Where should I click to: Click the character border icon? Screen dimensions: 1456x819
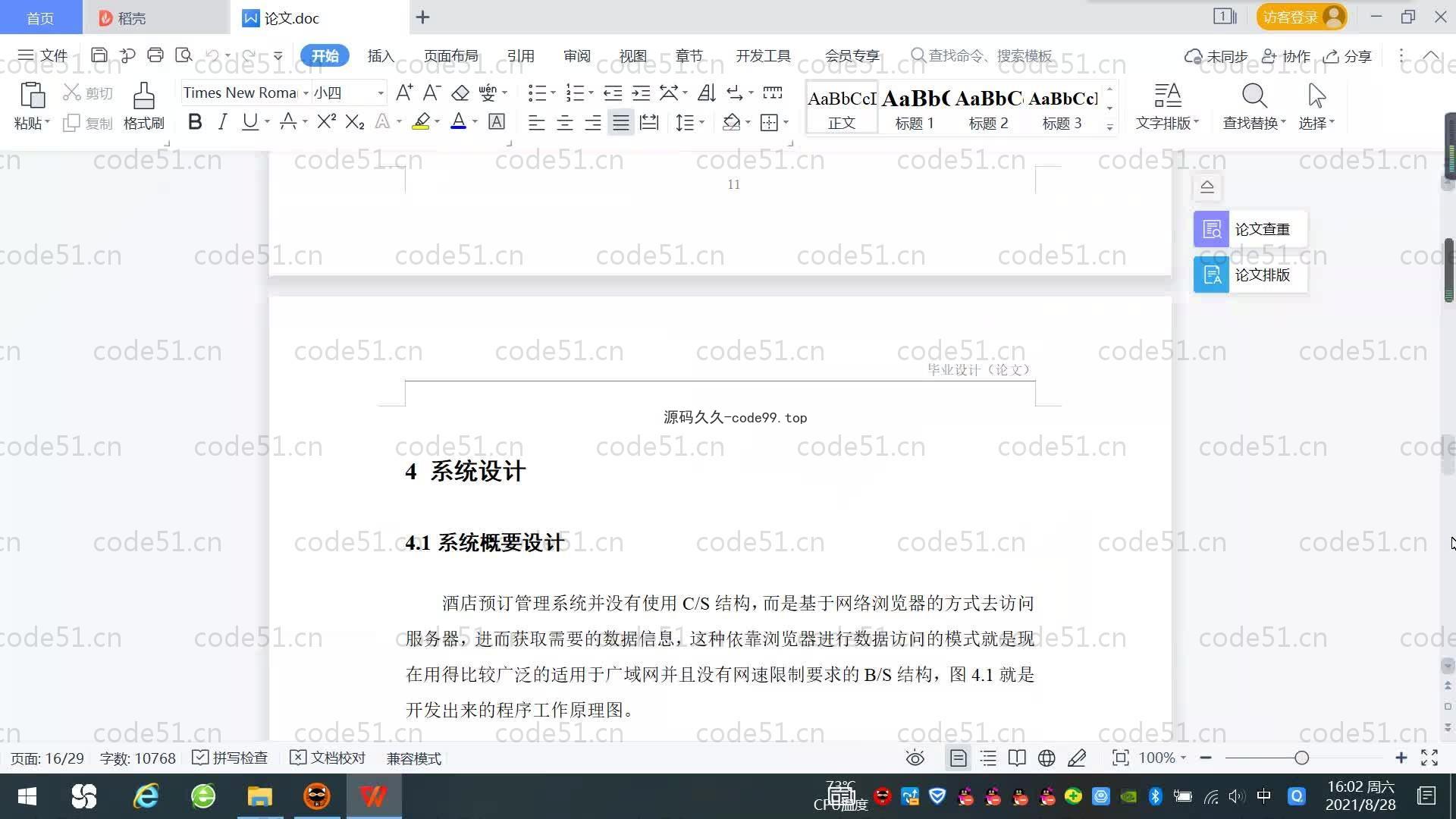coord(497,121)
